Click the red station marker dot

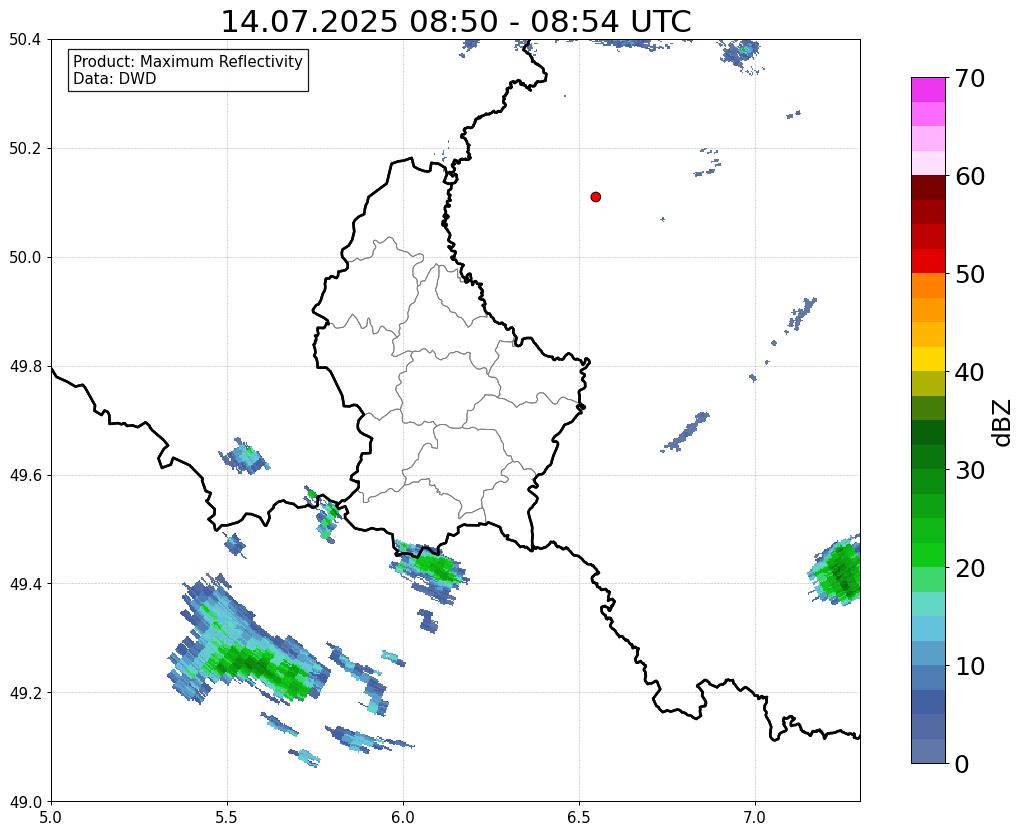[595, 197]
